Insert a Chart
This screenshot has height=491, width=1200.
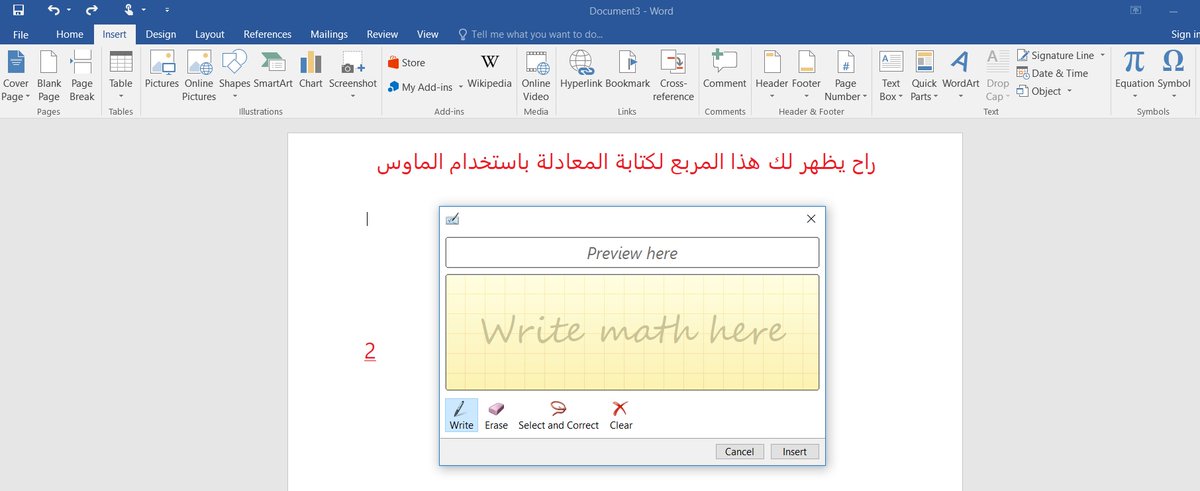click(x=311, y=70)
